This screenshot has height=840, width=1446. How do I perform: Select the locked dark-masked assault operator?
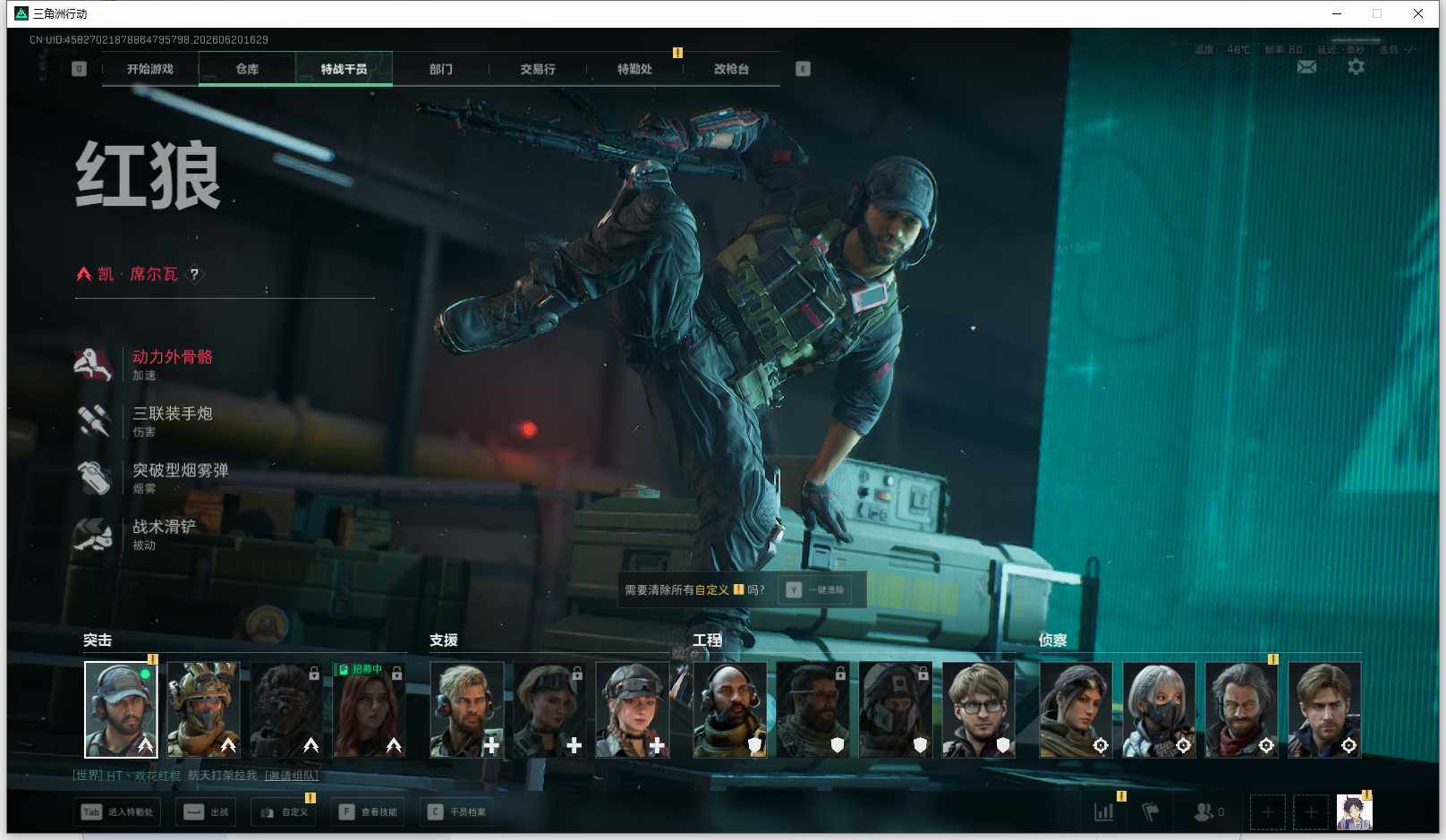click(x=286, y=709)
